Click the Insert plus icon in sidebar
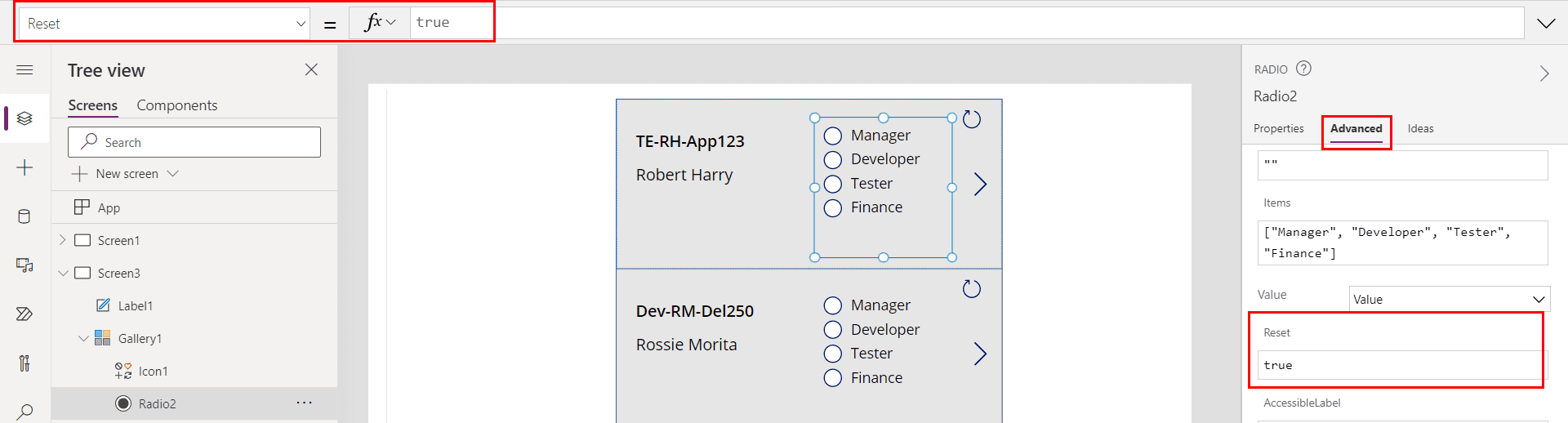The width and height of the screenshot is (1568, 423). click(x=24, y=167)
